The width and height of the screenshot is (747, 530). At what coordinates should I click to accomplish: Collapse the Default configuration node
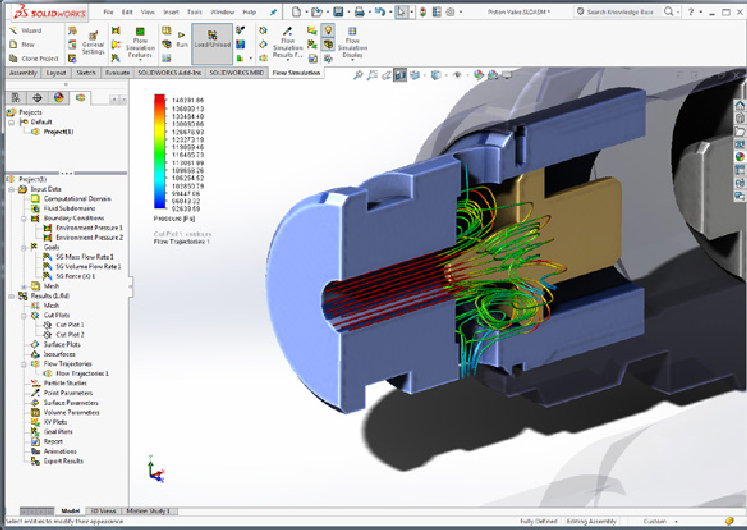[x=11, y=122]
